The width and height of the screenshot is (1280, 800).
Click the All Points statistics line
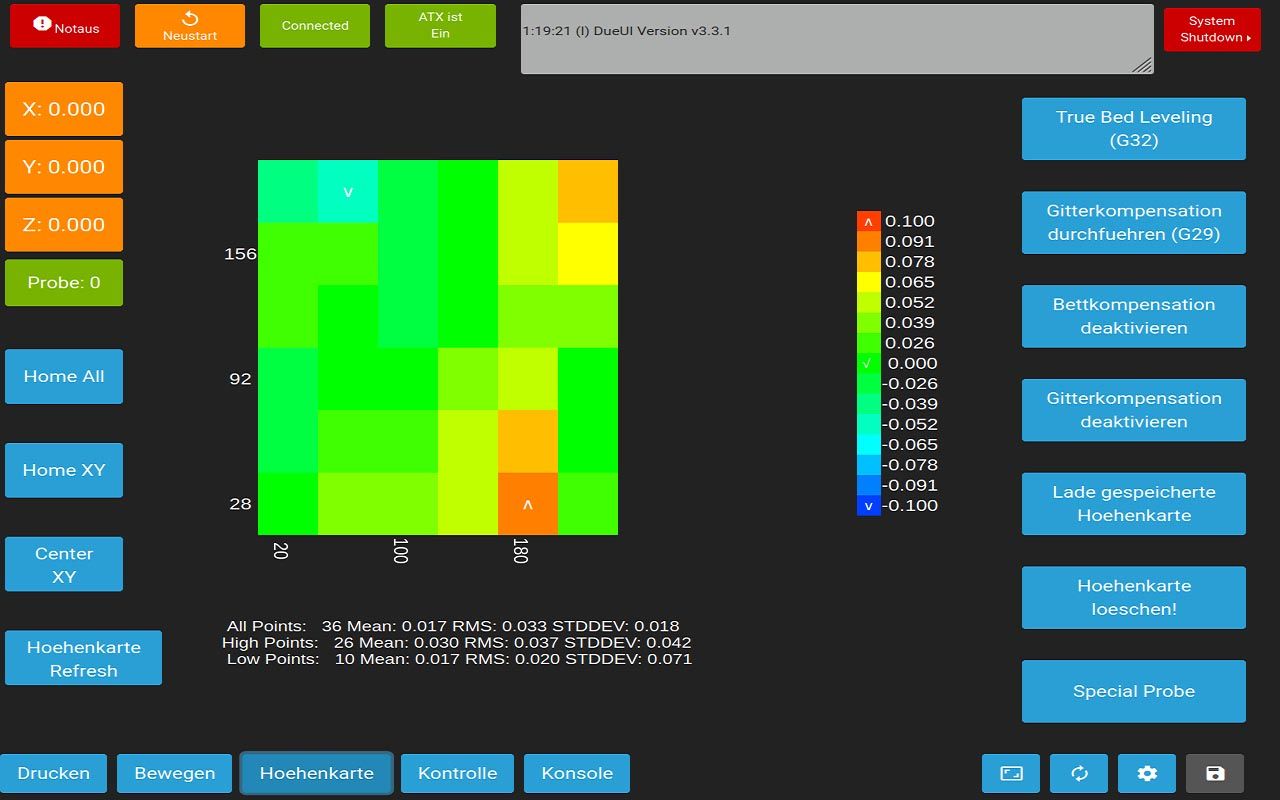(x=453, y=626)
